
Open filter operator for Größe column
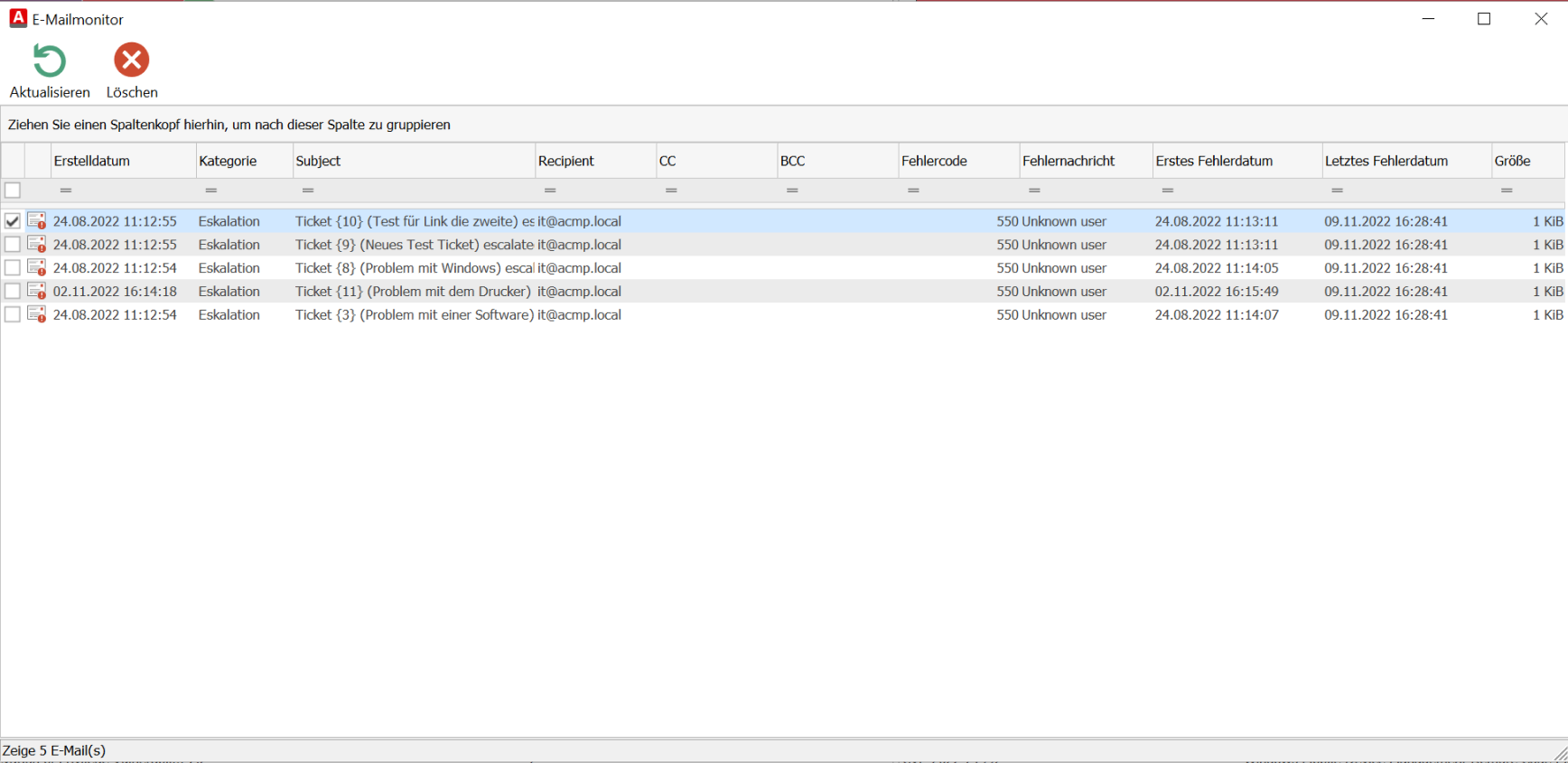pyautogui.click(x=1507, y=191)
